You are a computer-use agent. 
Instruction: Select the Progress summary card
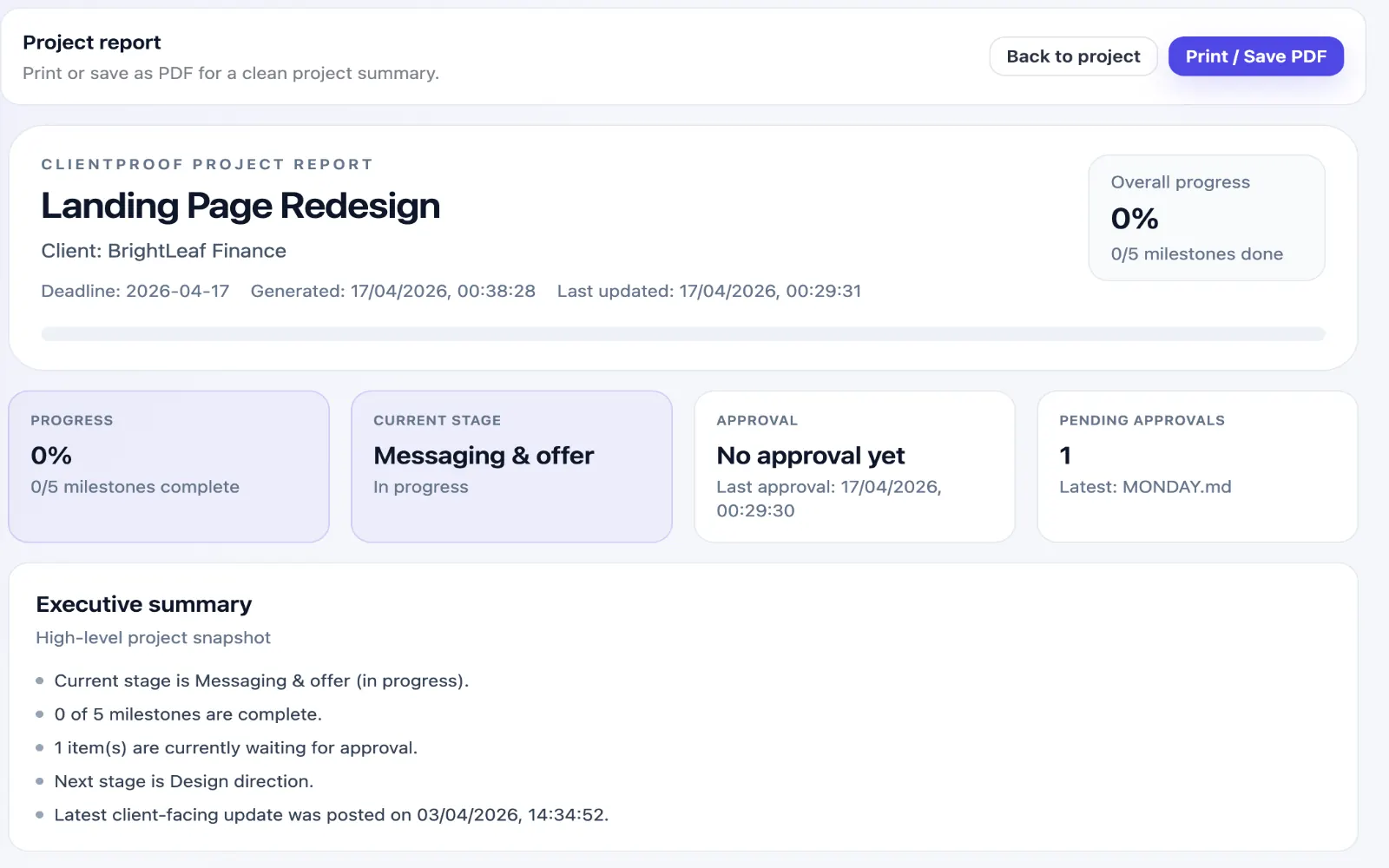[x=169, y=467]
